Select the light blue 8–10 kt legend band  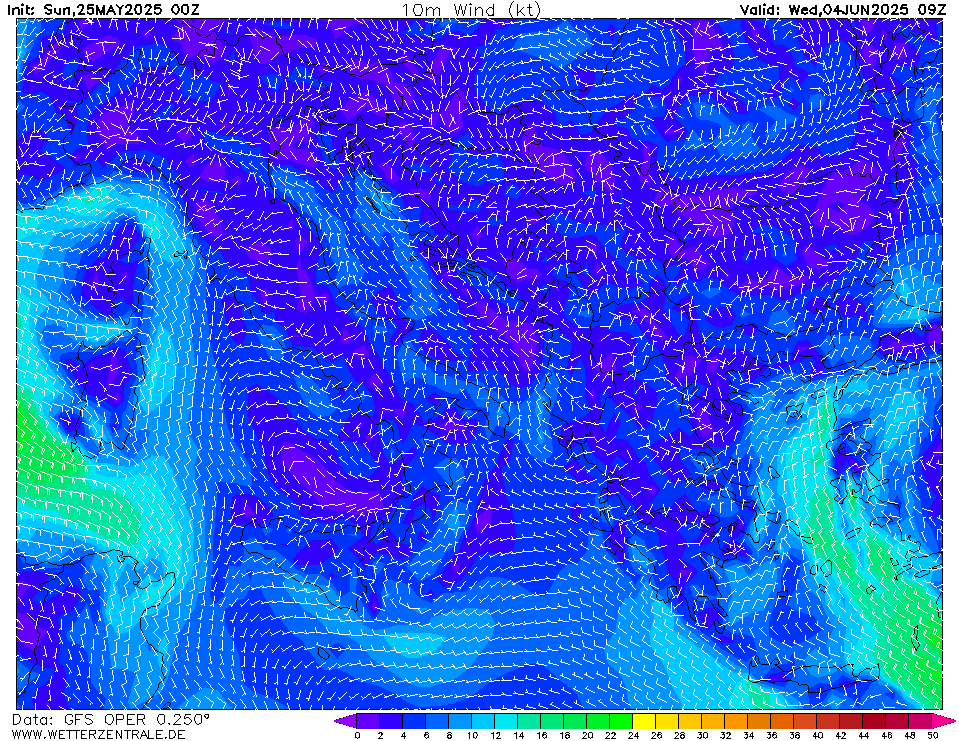[460, 721]
